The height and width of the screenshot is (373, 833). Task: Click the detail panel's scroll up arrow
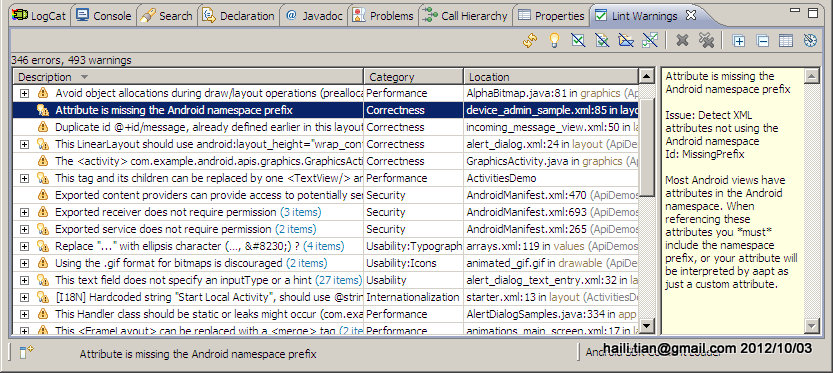[x=812, y=77]
